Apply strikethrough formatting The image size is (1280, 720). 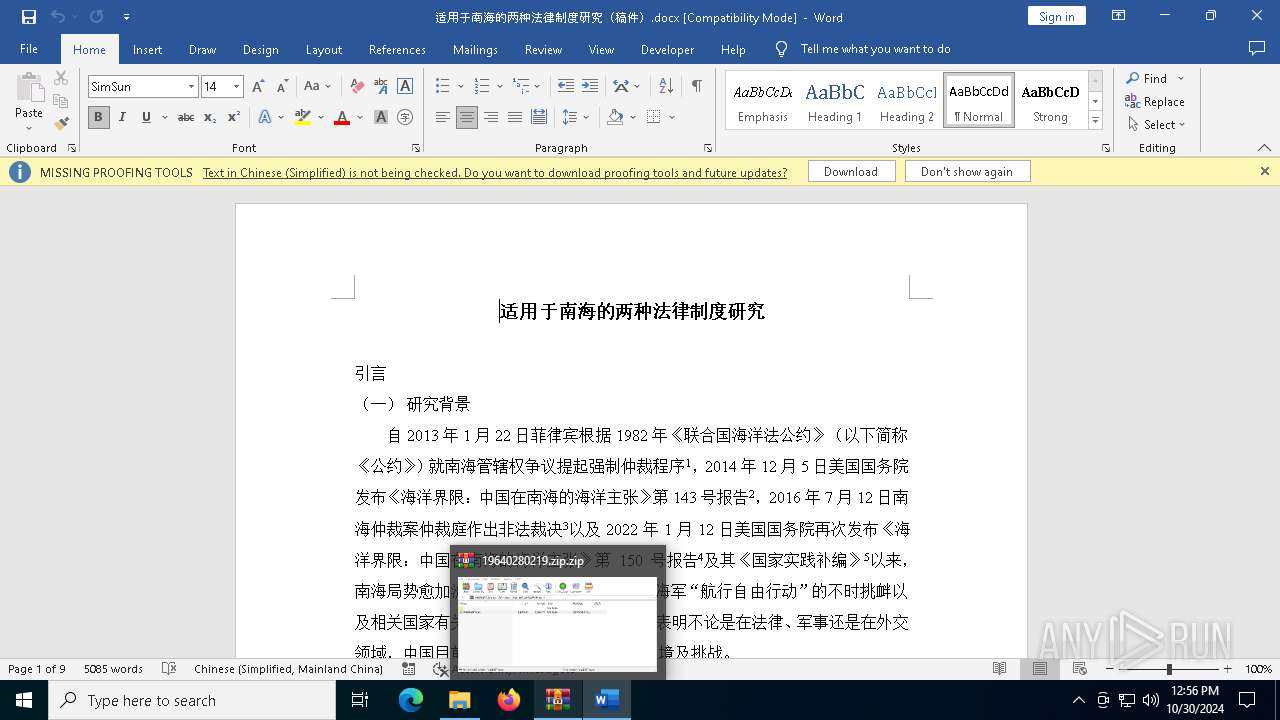186,117
